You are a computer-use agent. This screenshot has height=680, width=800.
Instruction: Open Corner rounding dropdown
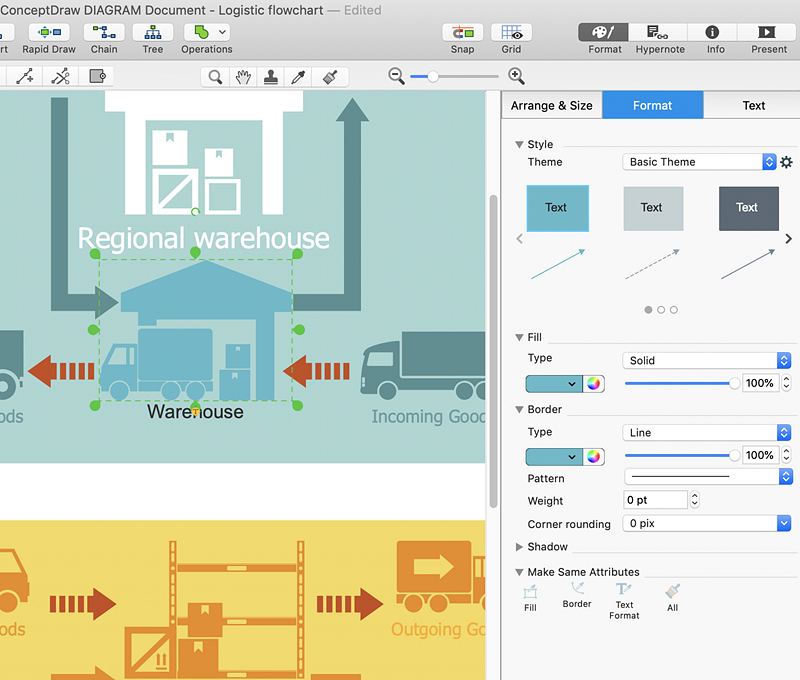click(x=706, y=524)
